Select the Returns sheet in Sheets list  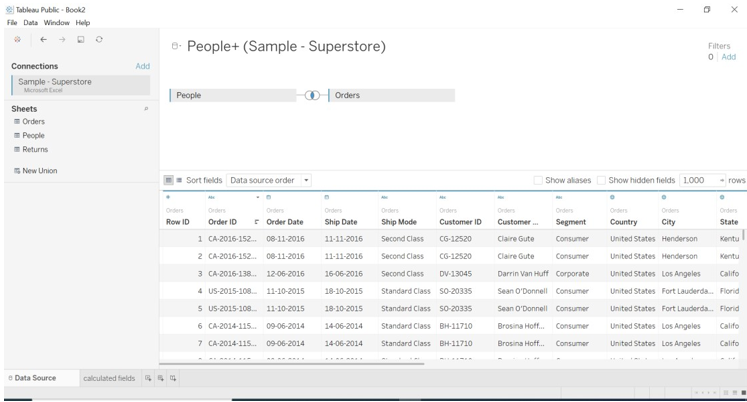click(35, 149)
